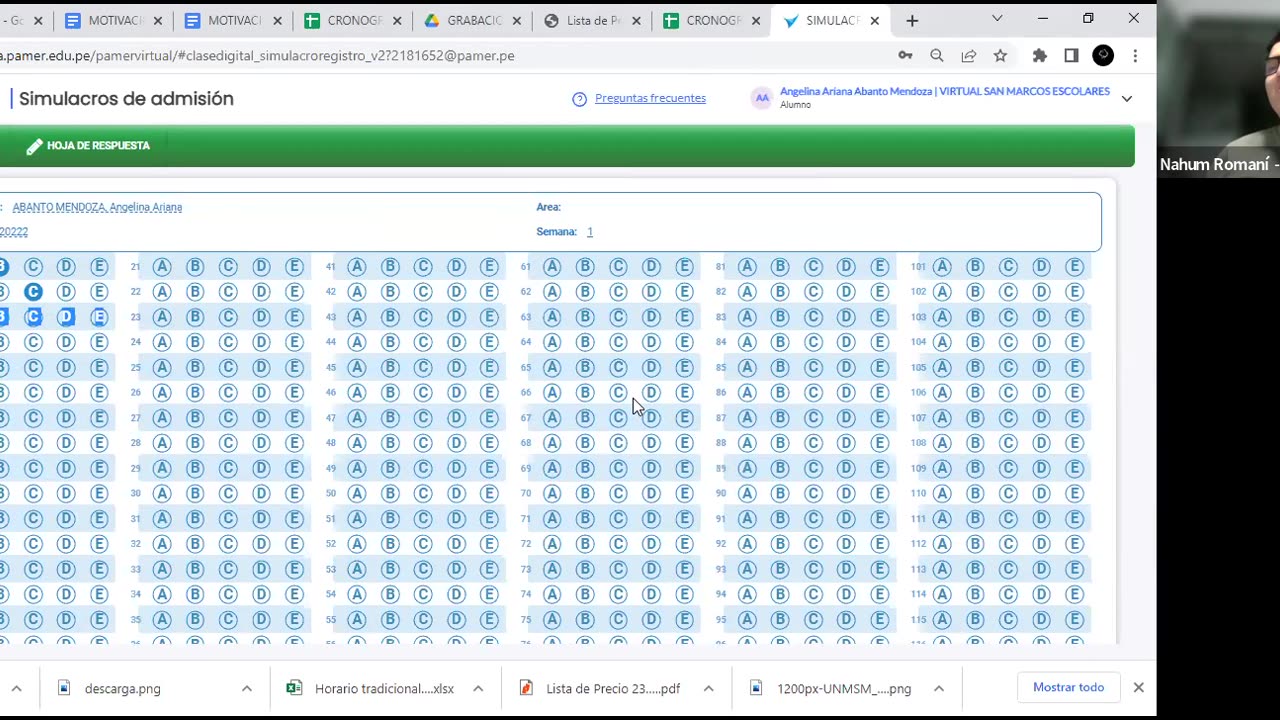Select answer B for question 101

click(975, 267)
